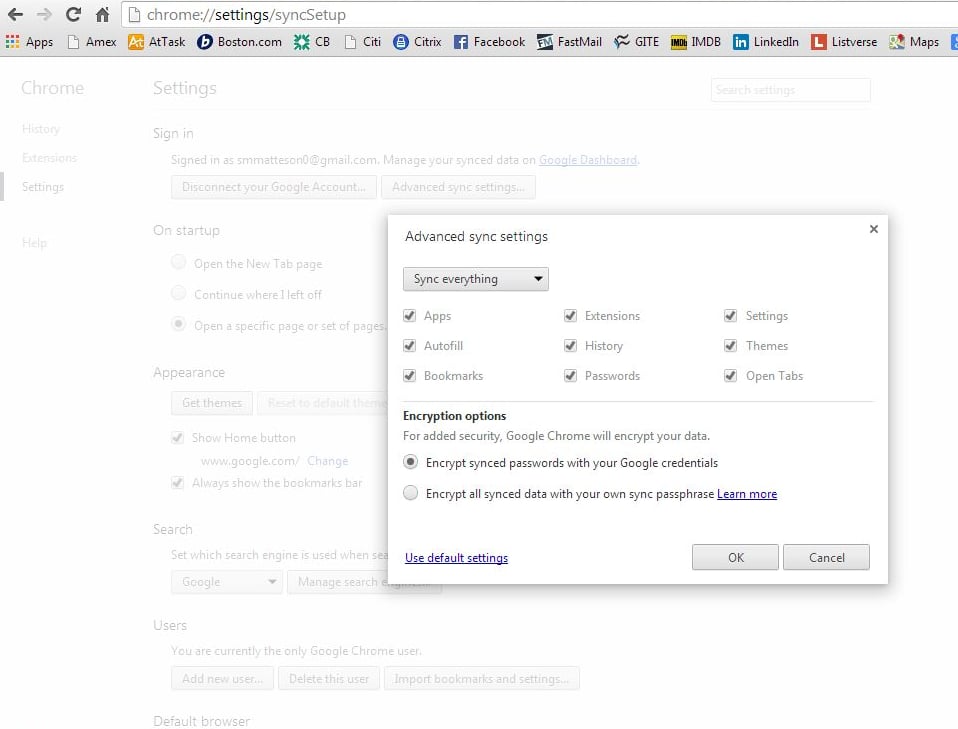This screenshot has height=729, width=958.
Task: Open the Amex bookmark
Action: (x=92, y=42)
